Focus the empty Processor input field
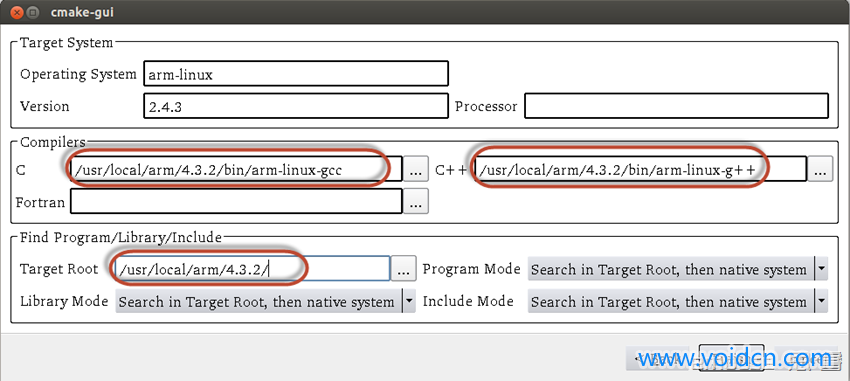The width and height of the screenshot is (850, 381). pos(676,106)
